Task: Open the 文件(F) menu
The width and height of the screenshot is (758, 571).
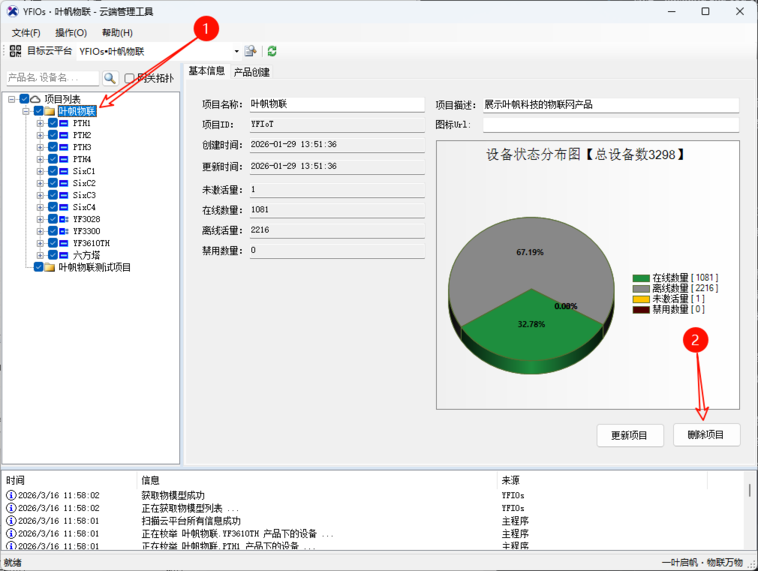Action: tap(26, 32)
